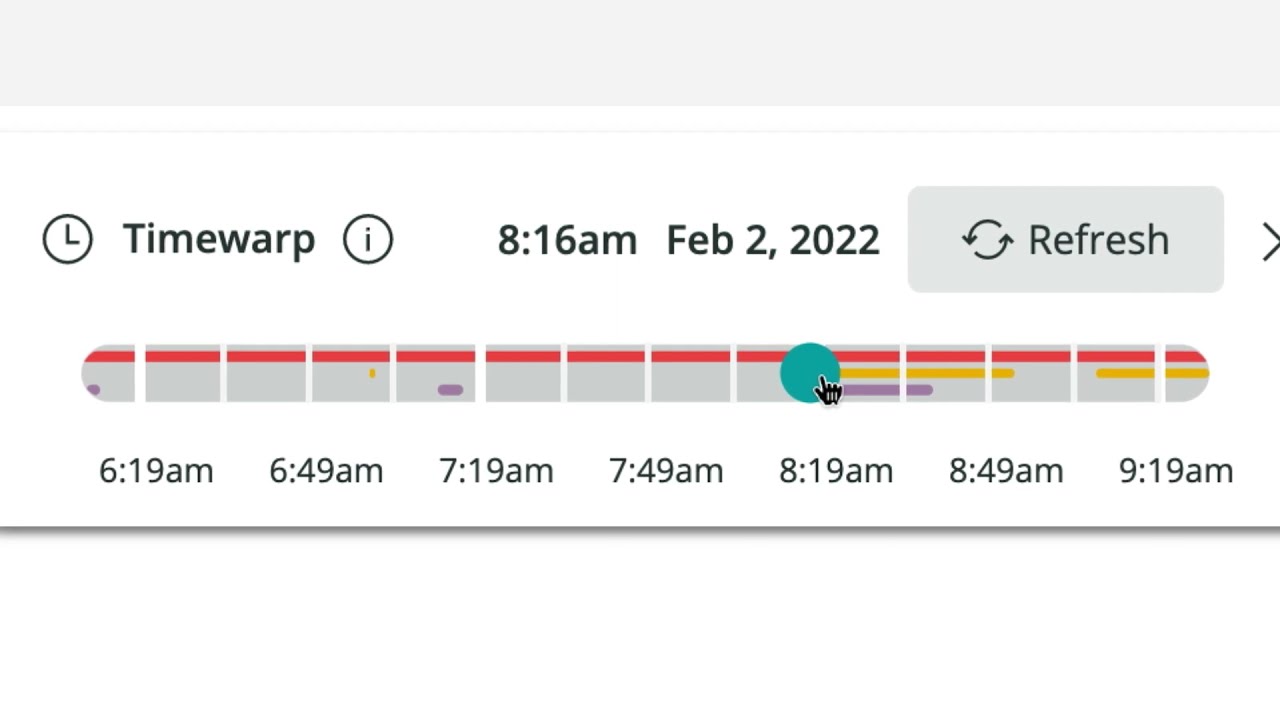1280x720 pixels.
Task: Select the 8:49am timeline label
Action: tap(1006, 471)
